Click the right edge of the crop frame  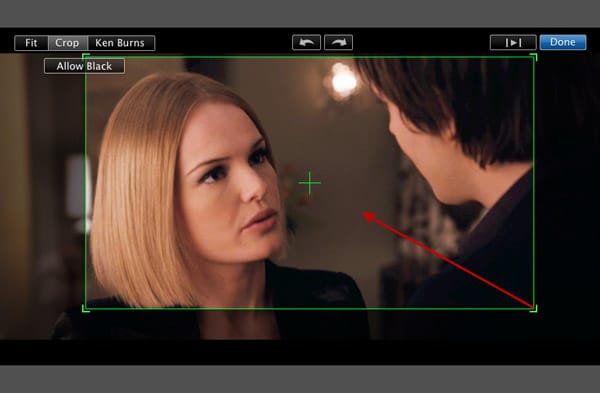click(x=534, y=183)
